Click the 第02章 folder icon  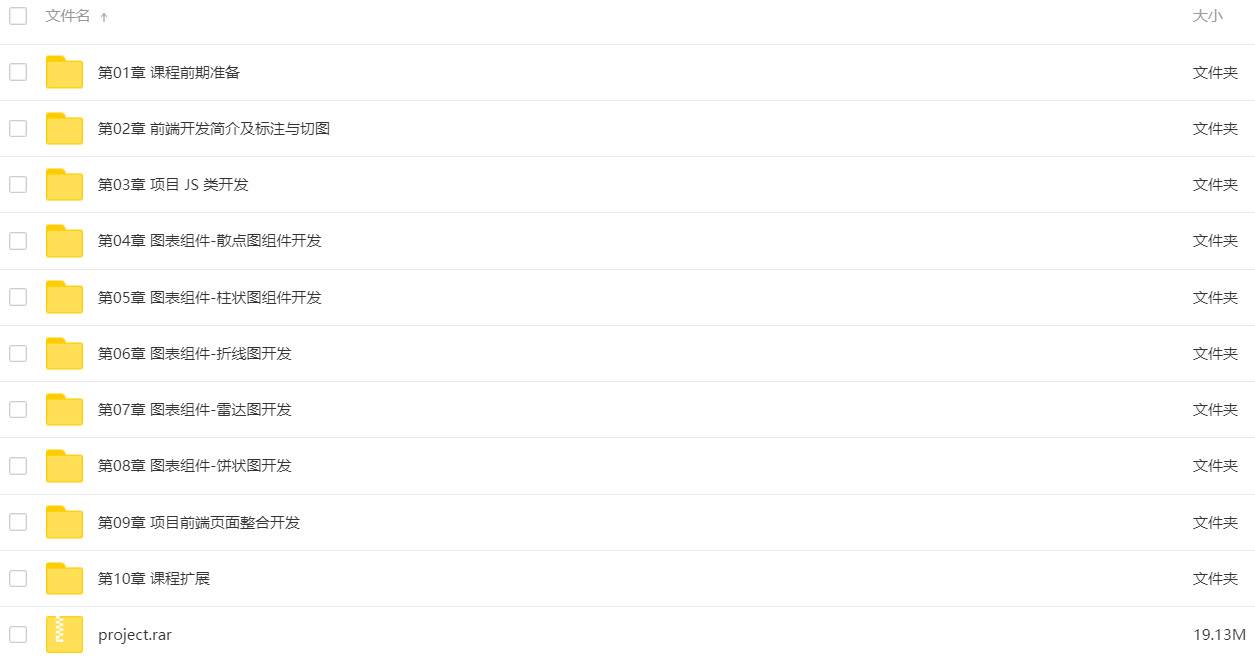[x=64, y=129]
